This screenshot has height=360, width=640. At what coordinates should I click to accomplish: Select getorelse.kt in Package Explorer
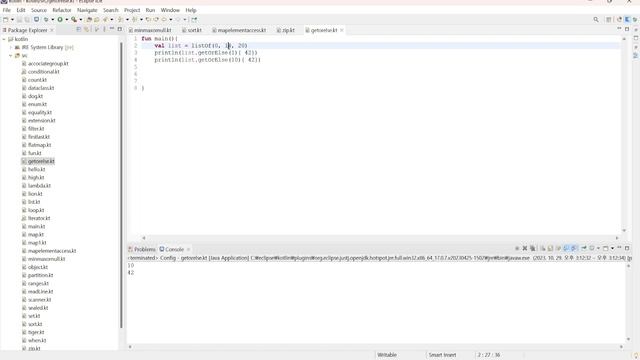click(x=38, y=161)
